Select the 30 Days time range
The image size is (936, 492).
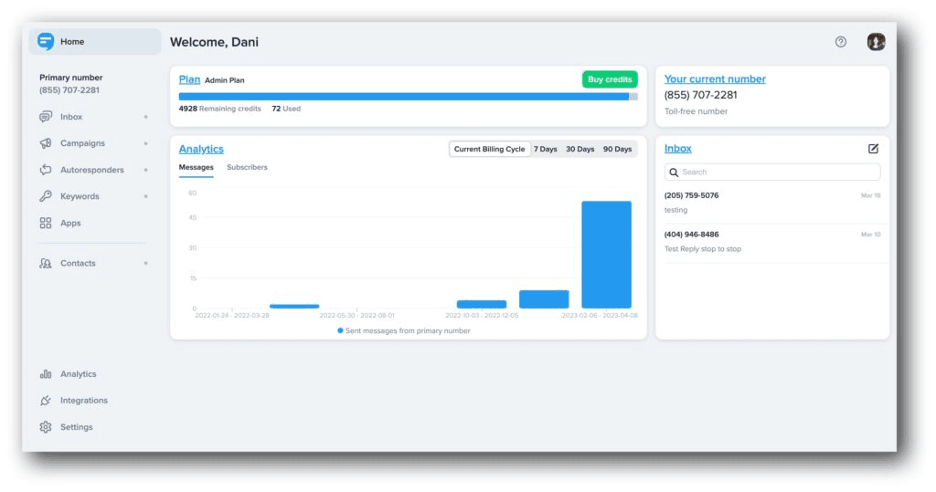coord(580,149)
